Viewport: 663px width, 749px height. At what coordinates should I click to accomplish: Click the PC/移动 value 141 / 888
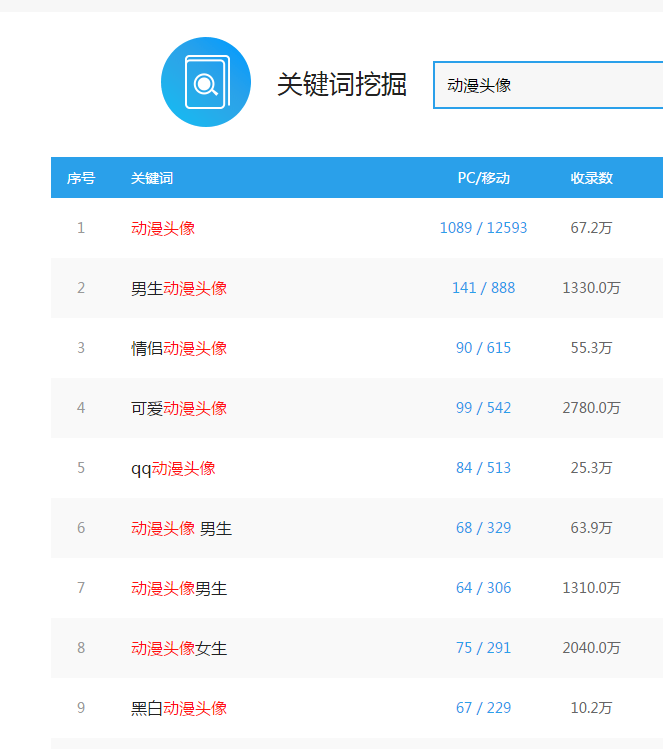click(483, 288)
